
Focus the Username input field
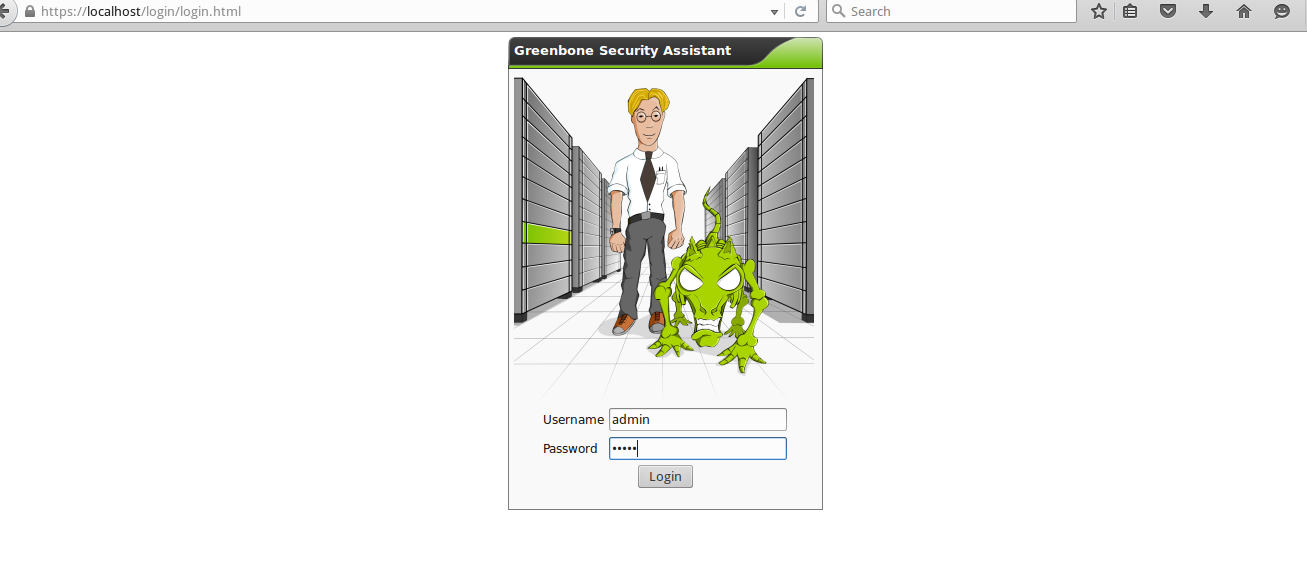(x=698, y=420)
